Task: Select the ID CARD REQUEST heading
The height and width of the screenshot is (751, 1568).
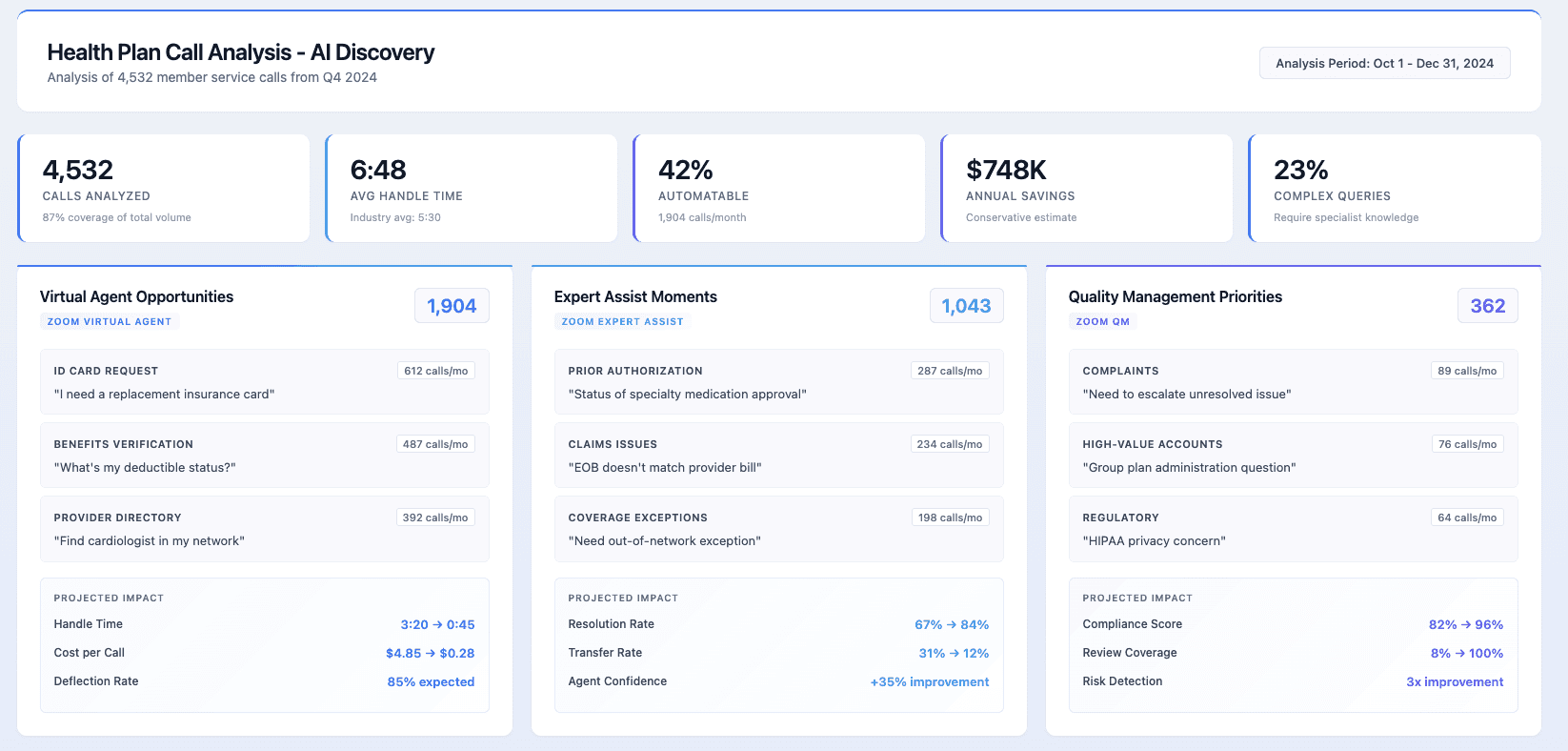Action: click(x=106, y=371)
